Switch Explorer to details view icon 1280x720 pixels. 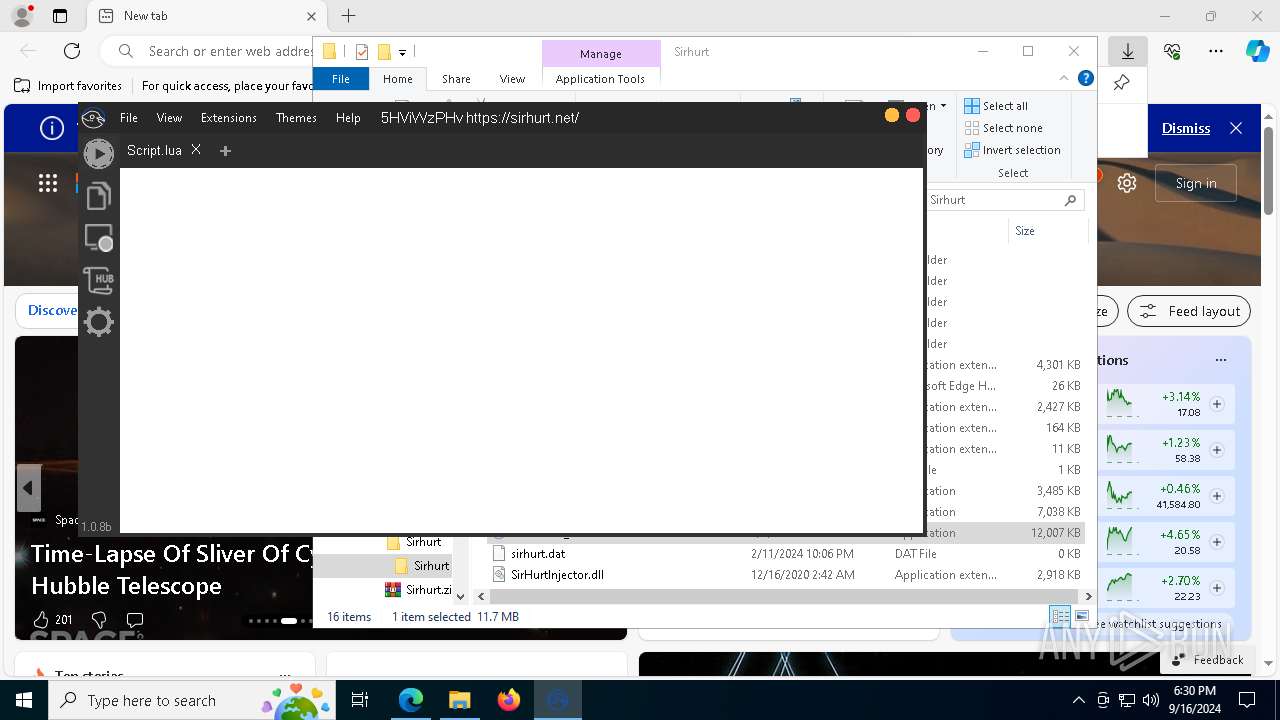[x=1060, y=616]
